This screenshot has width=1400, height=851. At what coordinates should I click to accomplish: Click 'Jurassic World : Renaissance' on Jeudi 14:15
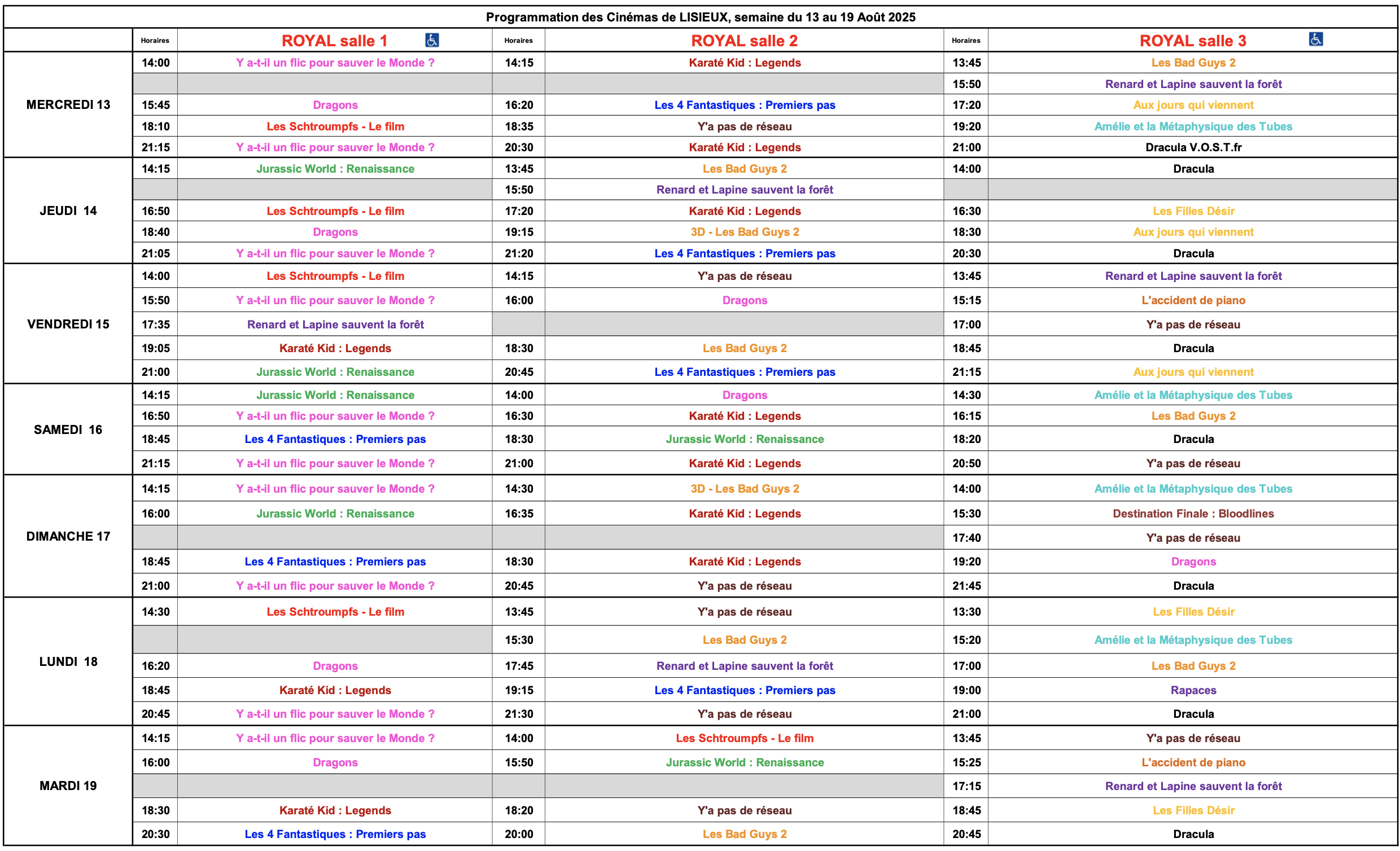tap(335, 169)
